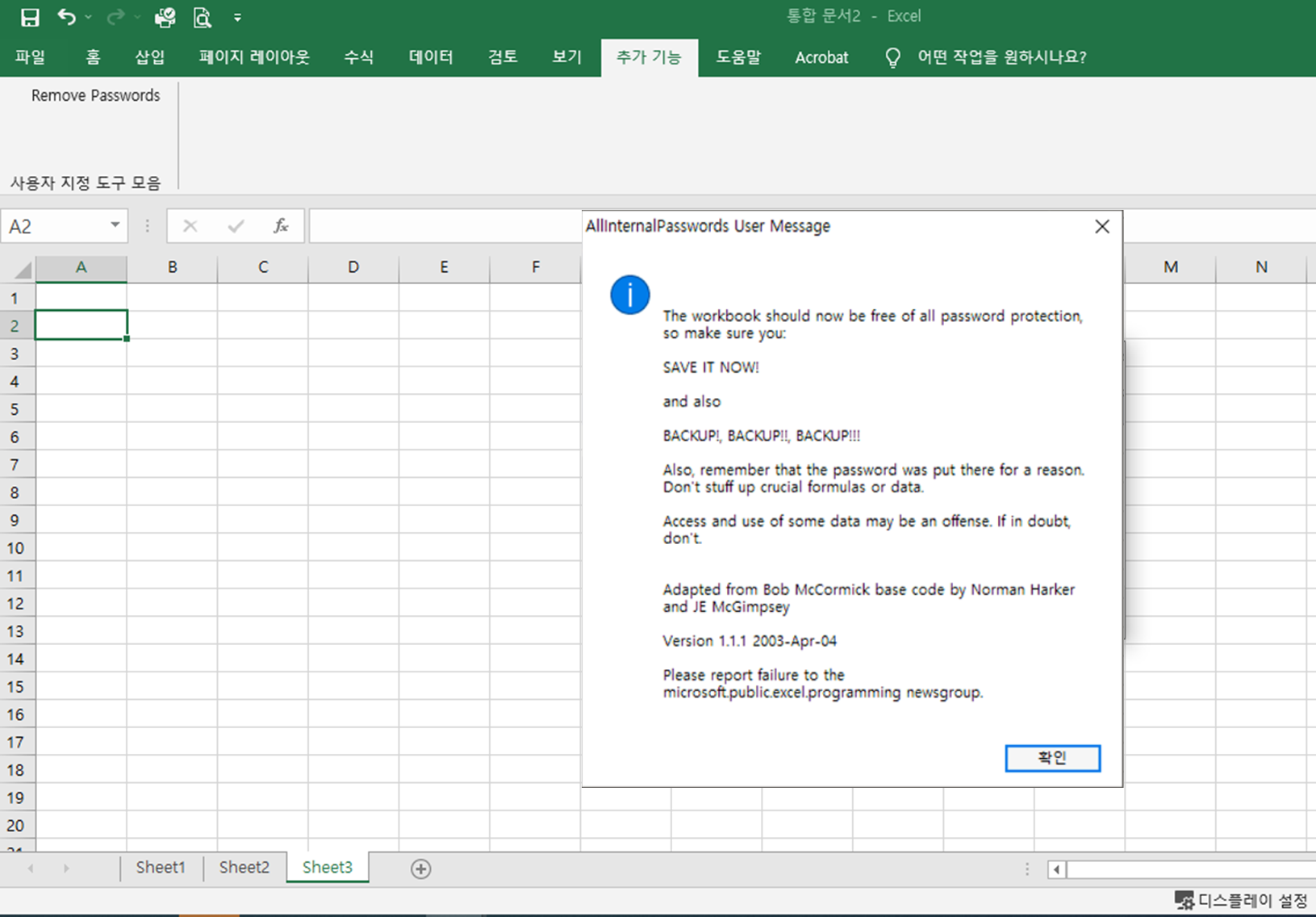
Task: Open the 데이터 ribbon tab
Action: click(431, 57)
